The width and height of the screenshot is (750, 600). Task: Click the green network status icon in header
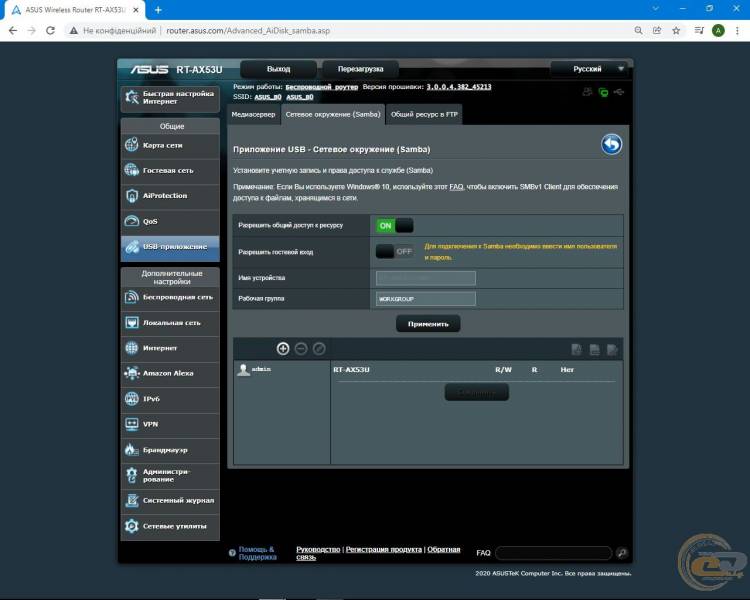pos(604,92)
